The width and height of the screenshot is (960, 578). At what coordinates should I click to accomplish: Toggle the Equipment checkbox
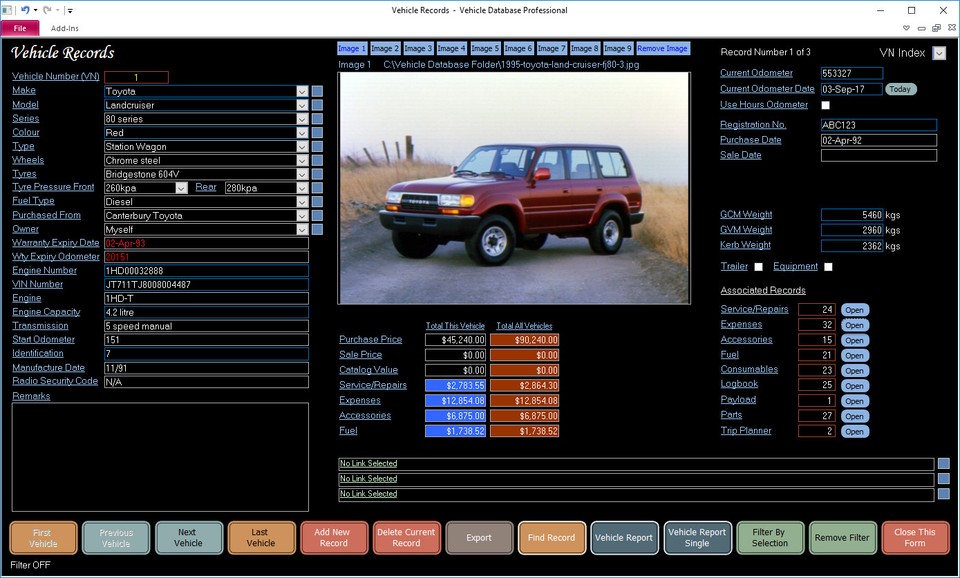tap(828, 267)
